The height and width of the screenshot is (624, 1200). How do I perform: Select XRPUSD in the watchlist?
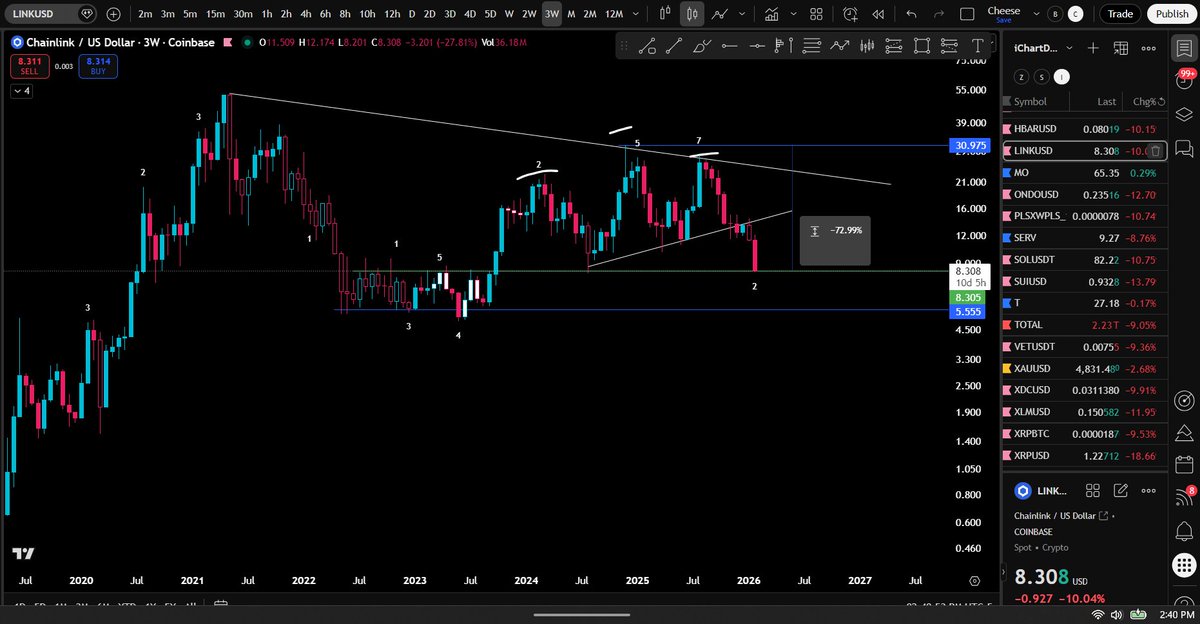(x=1084, y=455)
